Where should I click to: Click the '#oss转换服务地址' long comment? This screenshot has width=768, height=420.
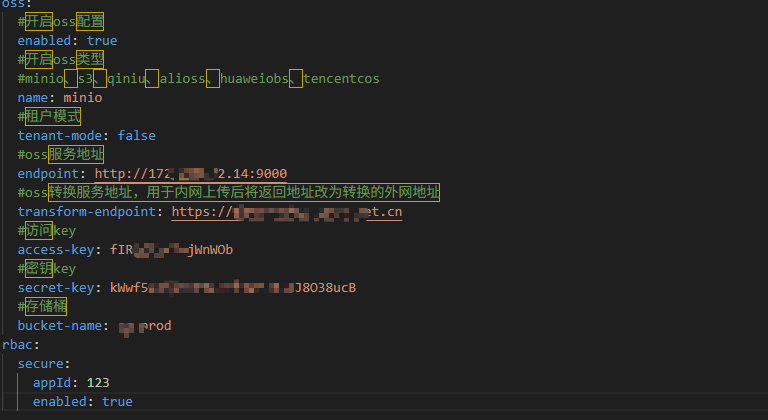coord(229,193)
